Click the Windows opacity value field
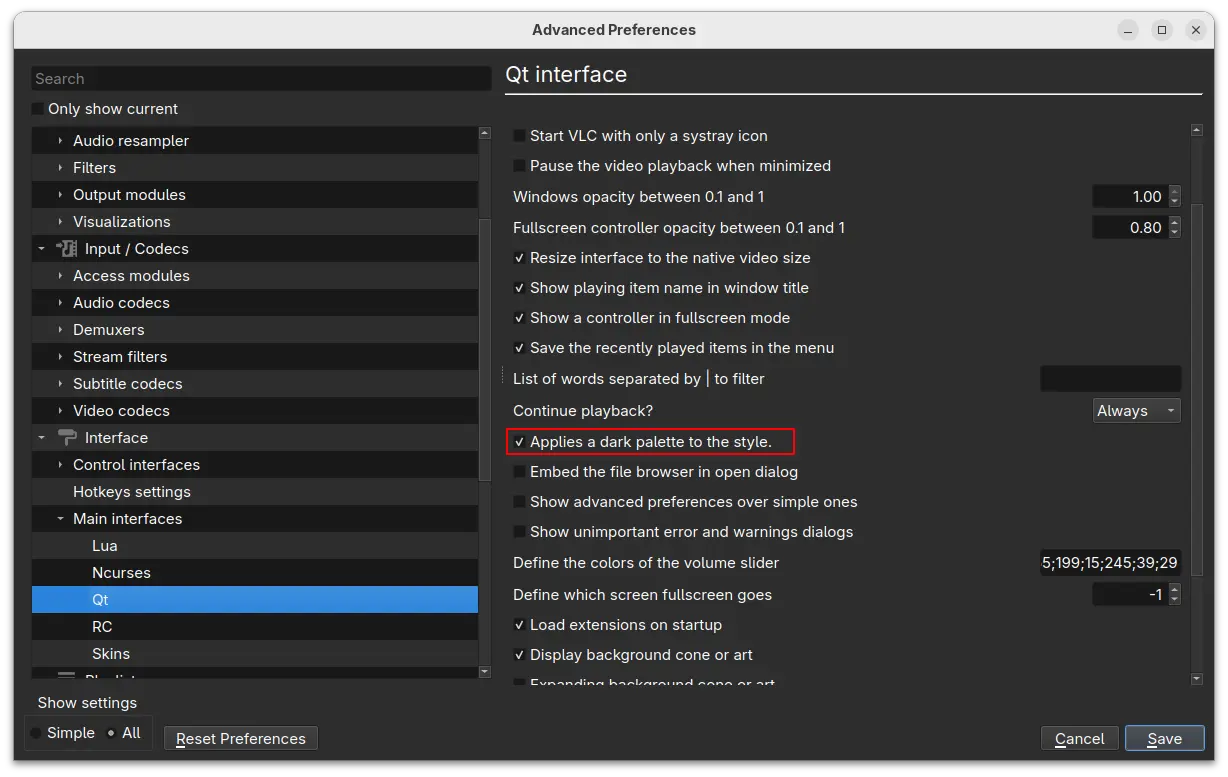Image resolution: width=1228 pixels, height=777 pixels. 1130,197
